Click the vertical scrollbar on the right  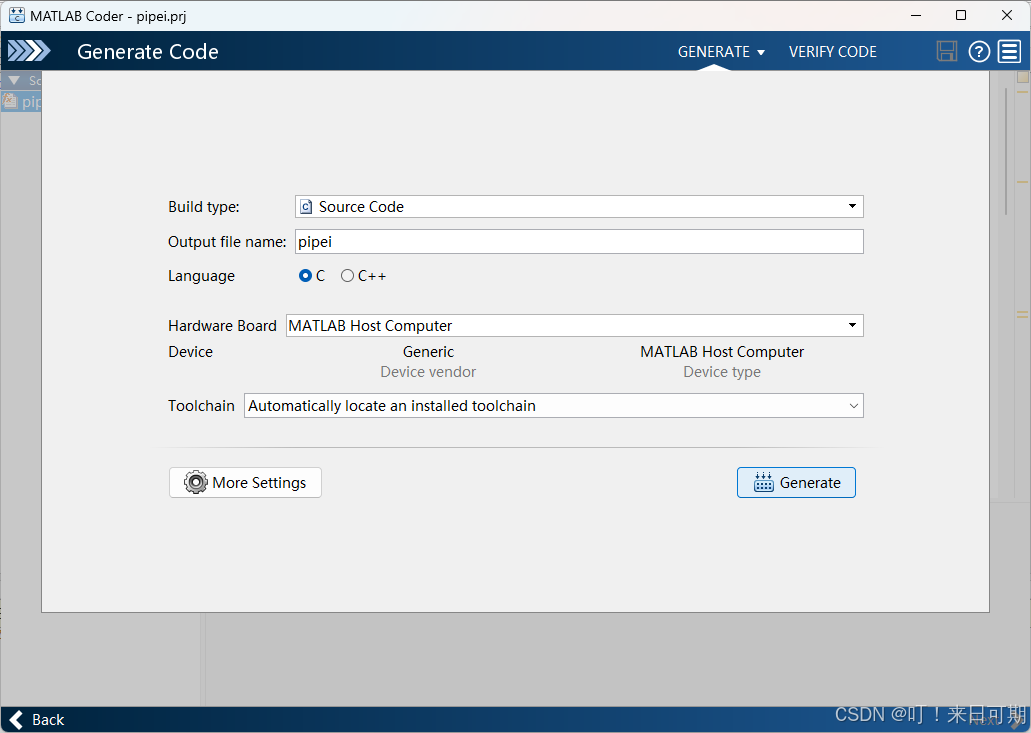(1006, 151)
